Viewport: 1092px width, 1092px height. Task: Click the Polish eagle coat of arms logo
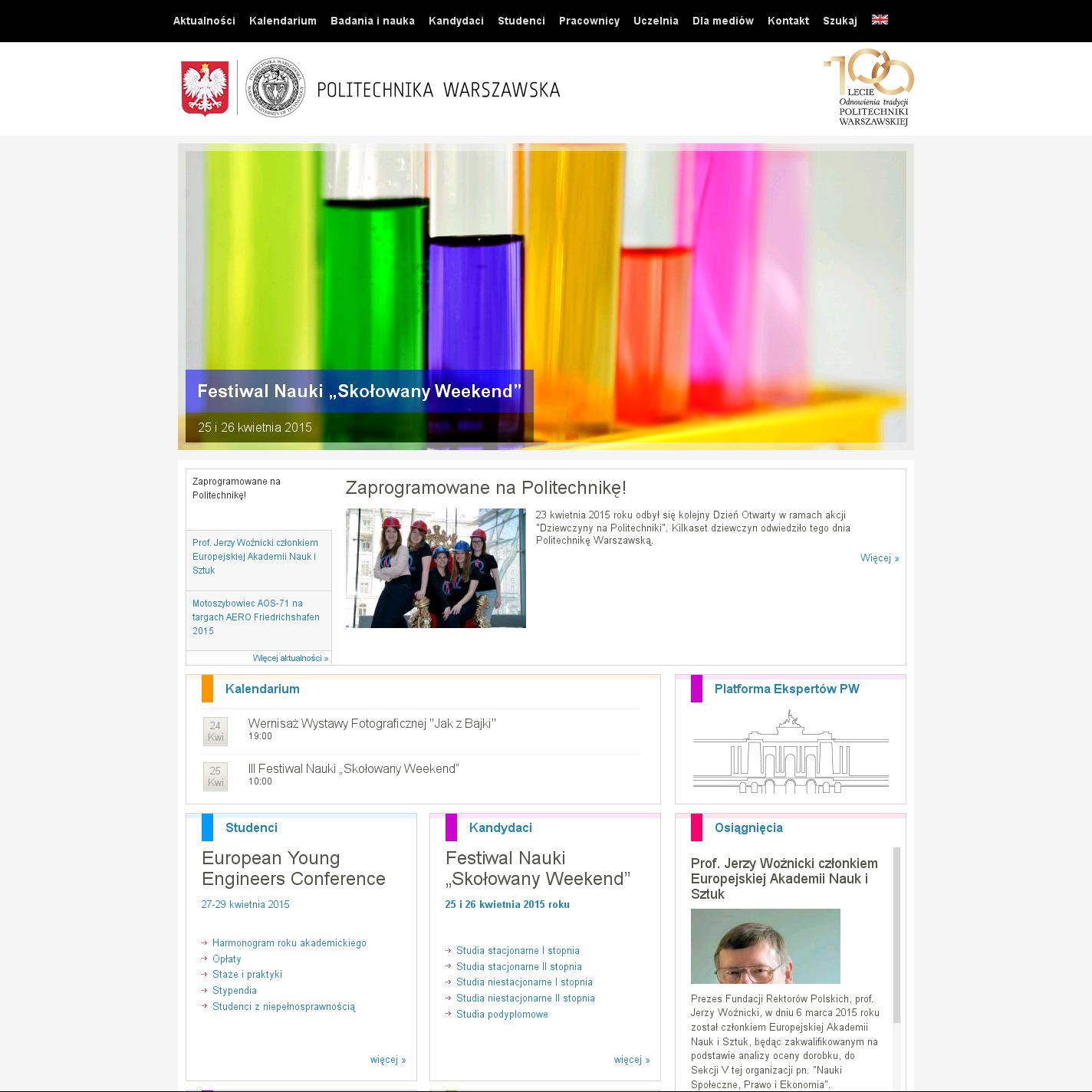205,88
